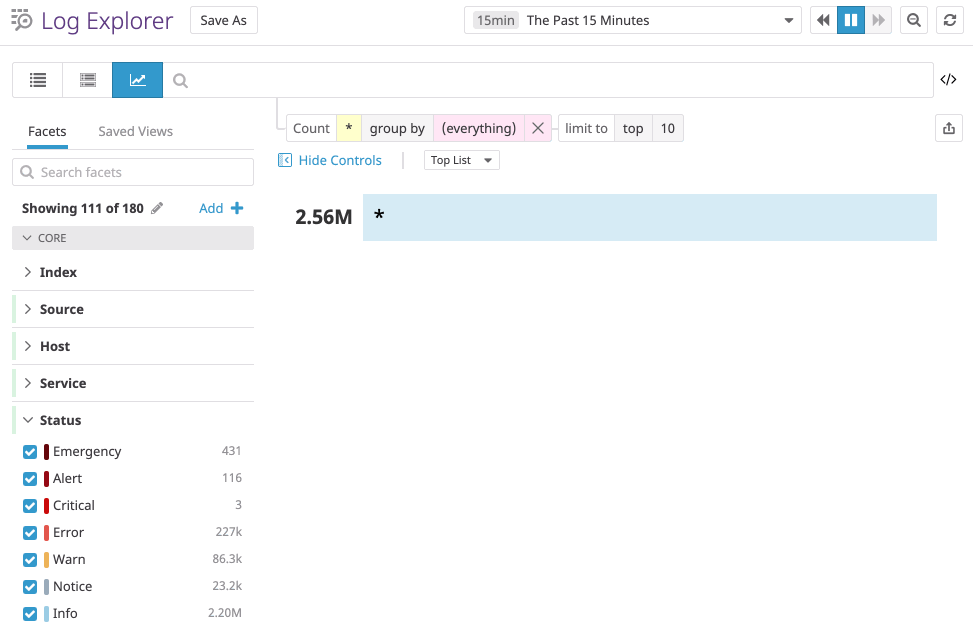Click the Save As button
973x627 pixels.
tap(223, 20)
